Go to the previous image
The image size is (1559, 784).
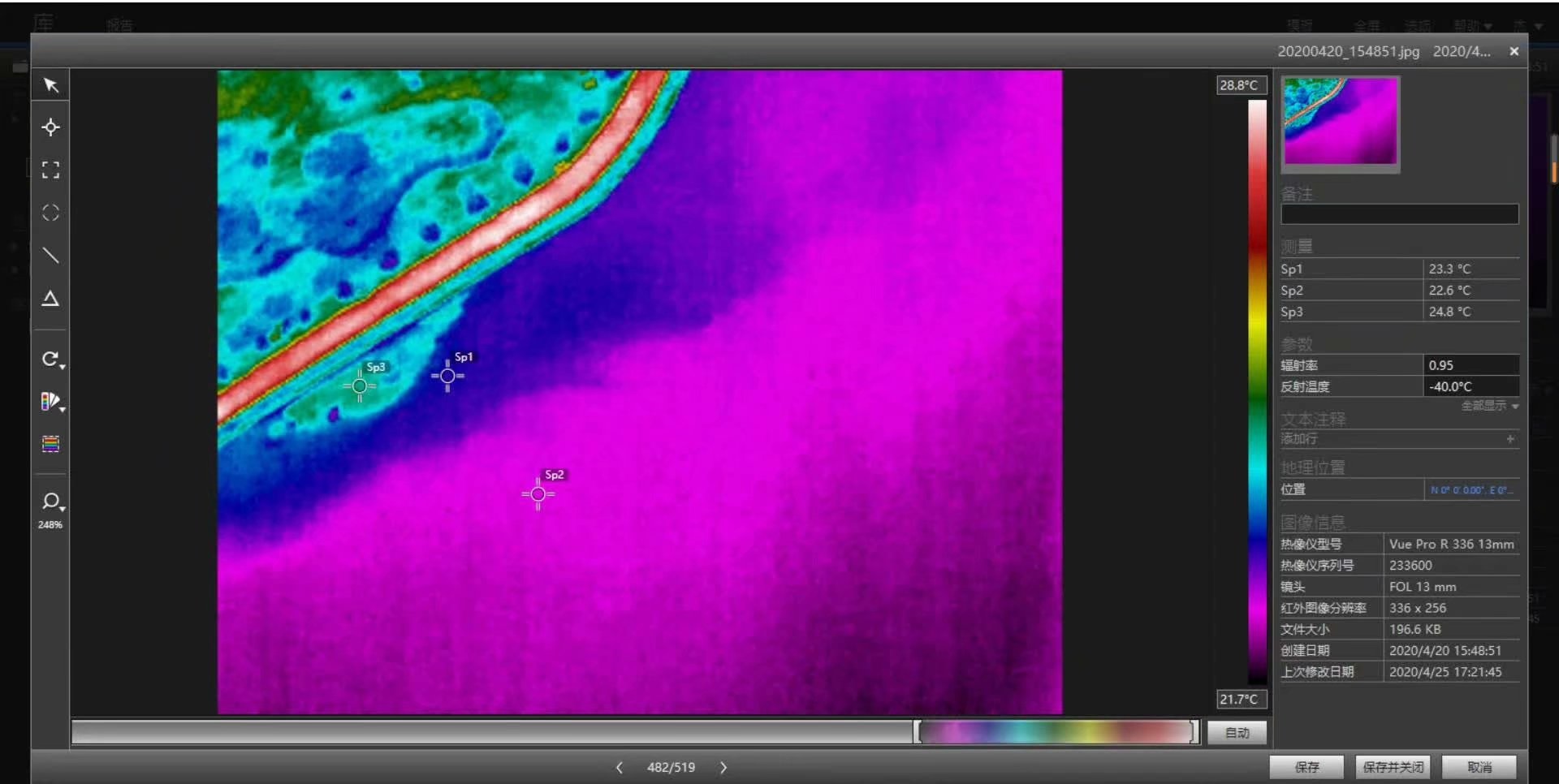(620, 767)
